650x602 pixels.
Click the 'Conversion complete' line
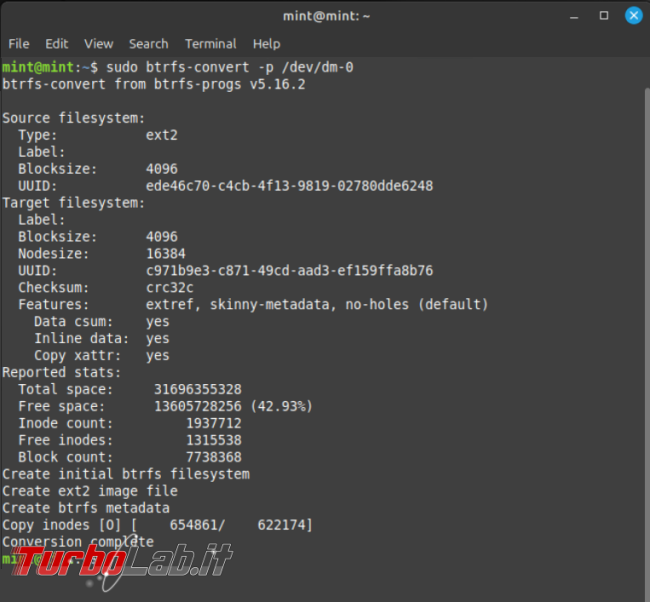point(78,542)
